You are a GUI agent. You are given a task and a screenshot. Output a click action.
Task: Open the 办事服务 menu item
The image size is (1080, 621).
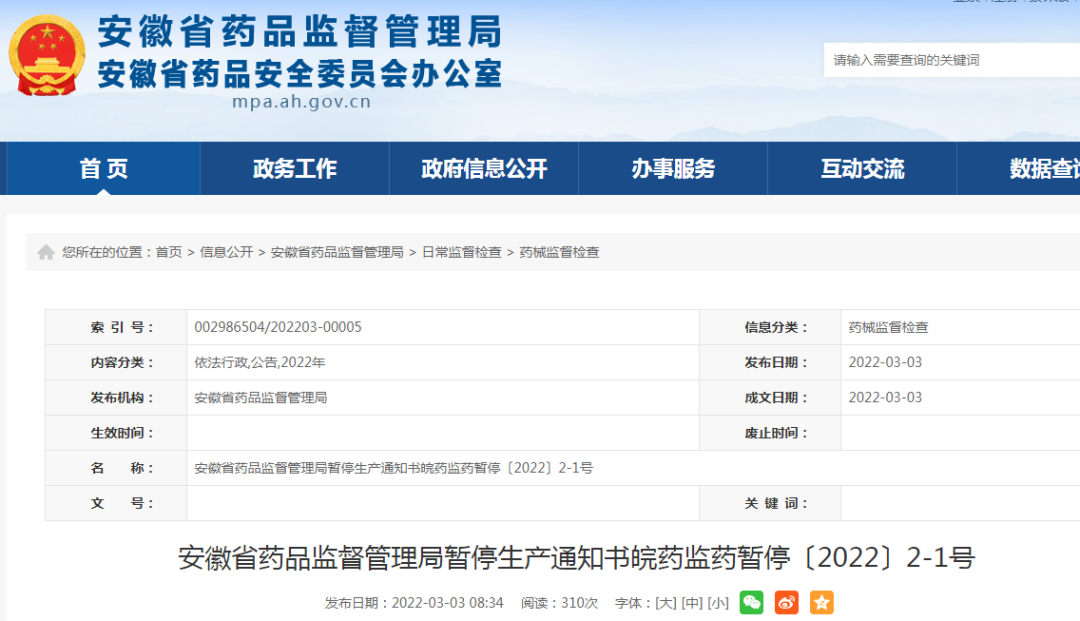point(673,169)
